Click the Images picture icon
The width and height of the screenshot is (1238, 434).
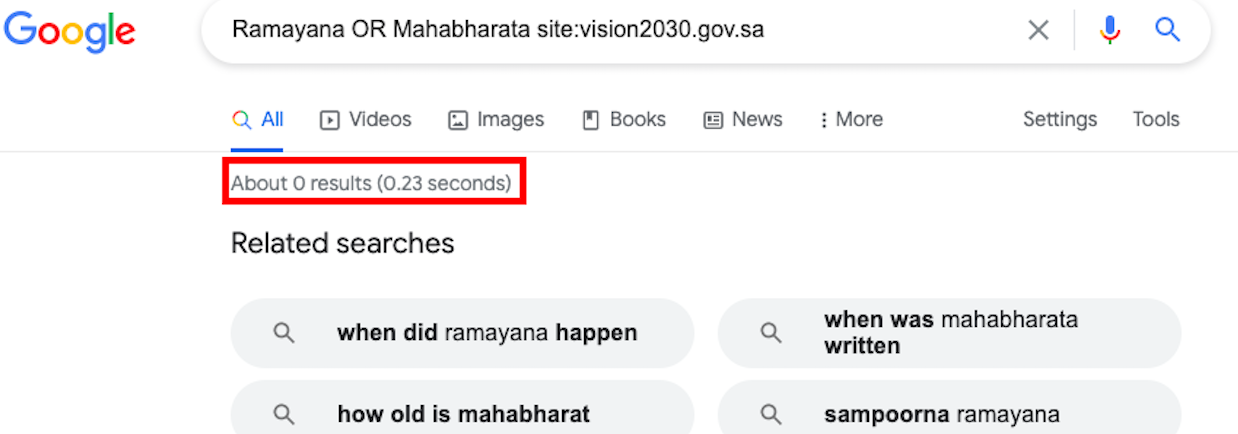(x=457, y=120)
